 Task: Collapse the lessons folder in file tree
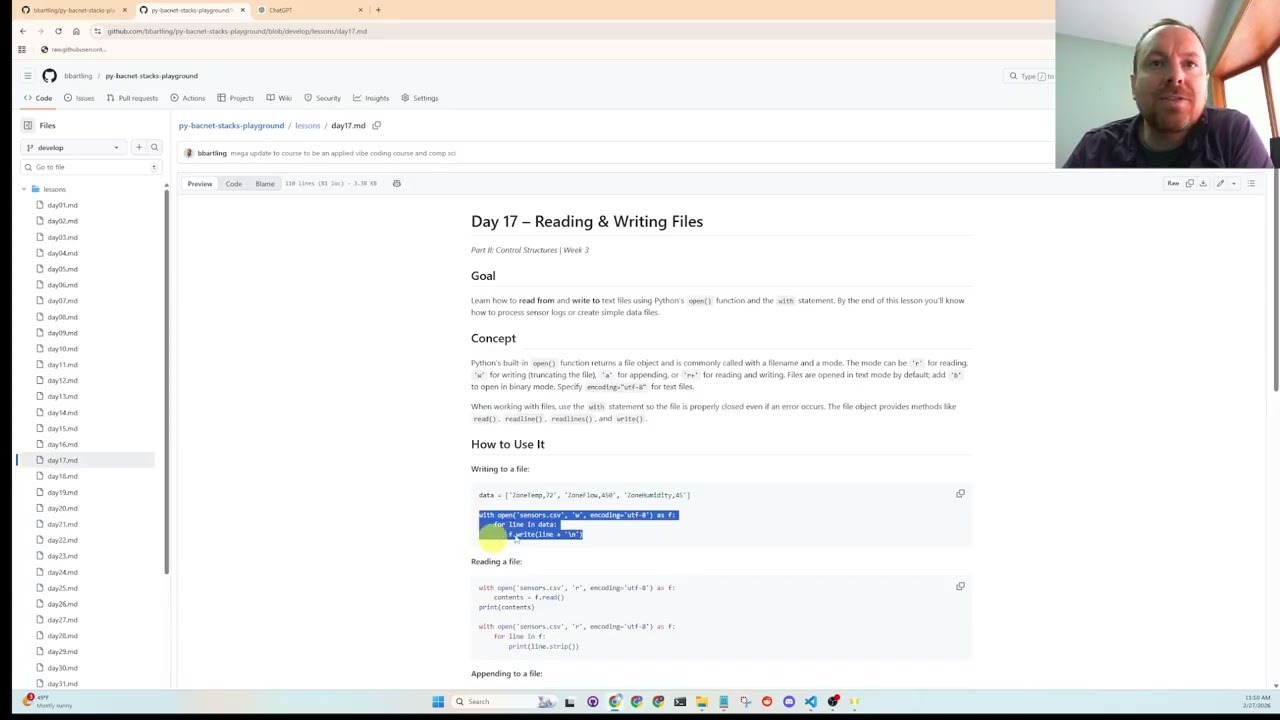tap(24, 189)
